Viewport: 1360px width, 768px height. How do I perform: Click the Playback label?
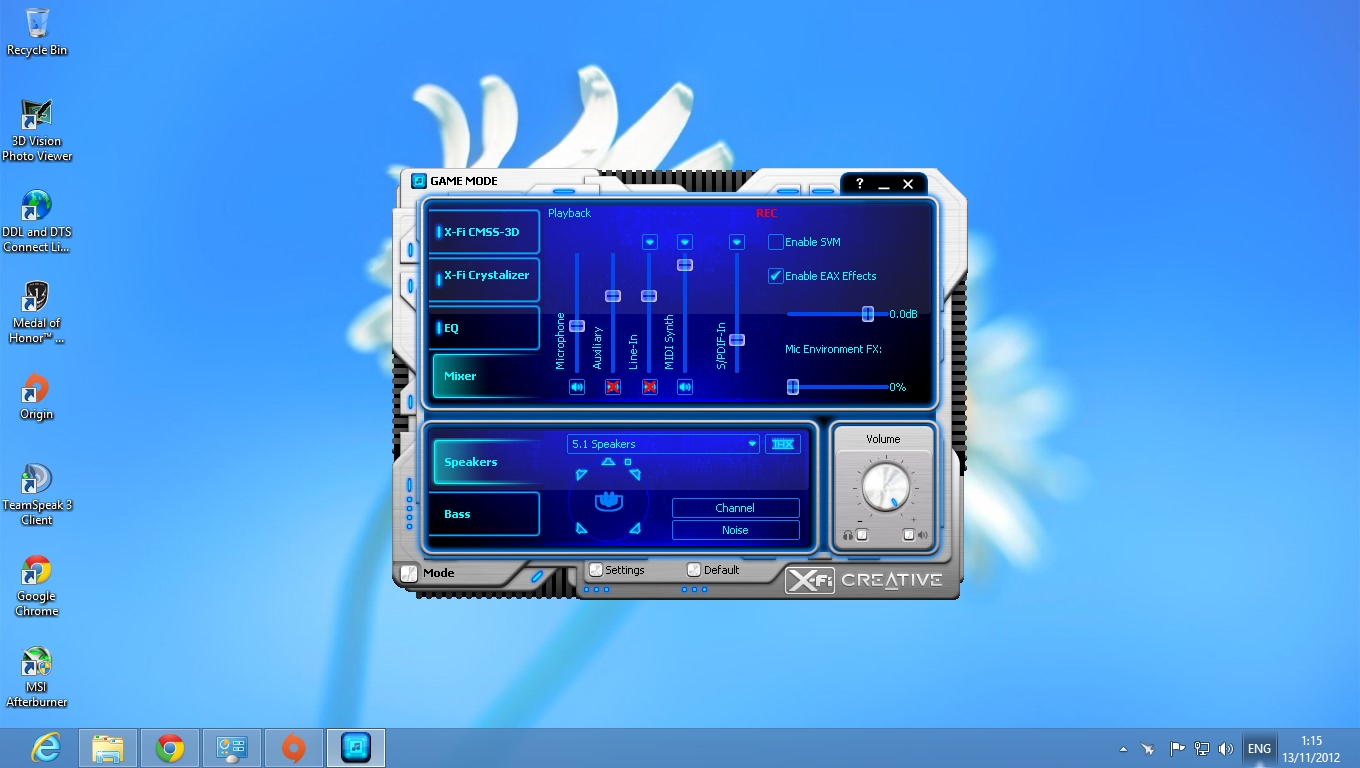click(569, 213)
